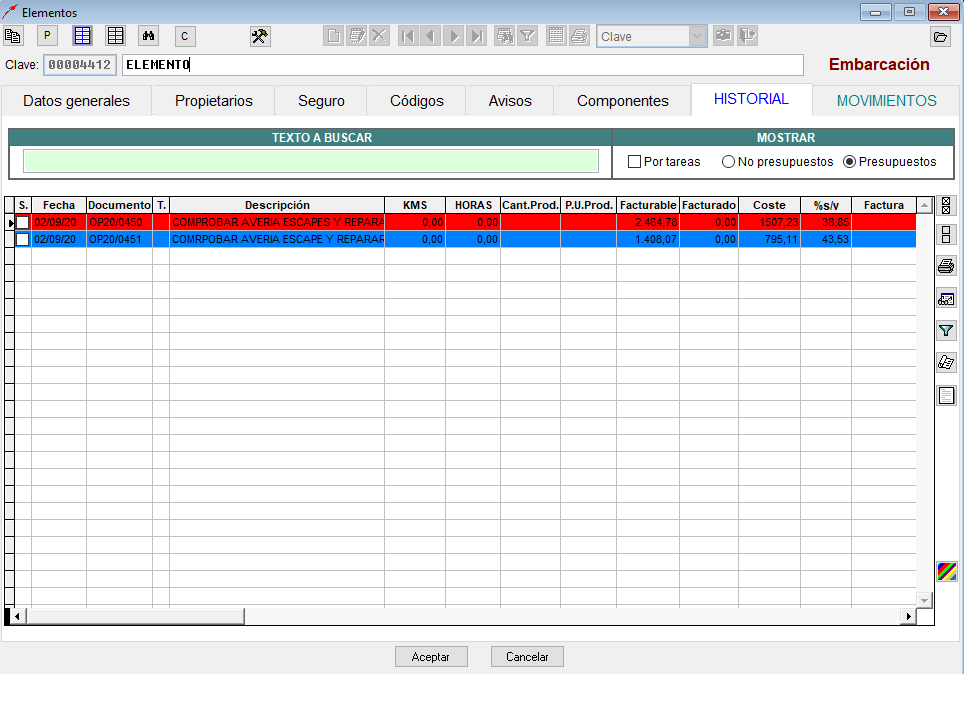Viewport: 965px width, 704px height.
Task: Click the second table grid icon
Action: pyautogui.click(x=116, y=36)
